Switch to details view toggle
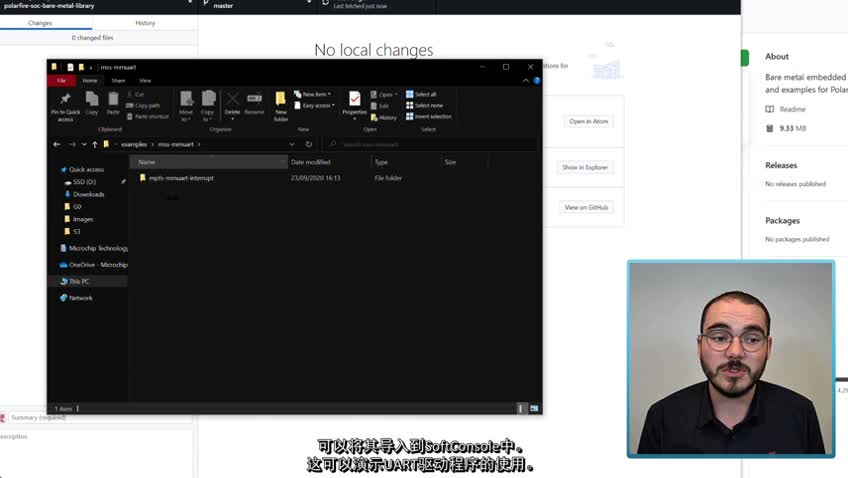 (521, 408)
